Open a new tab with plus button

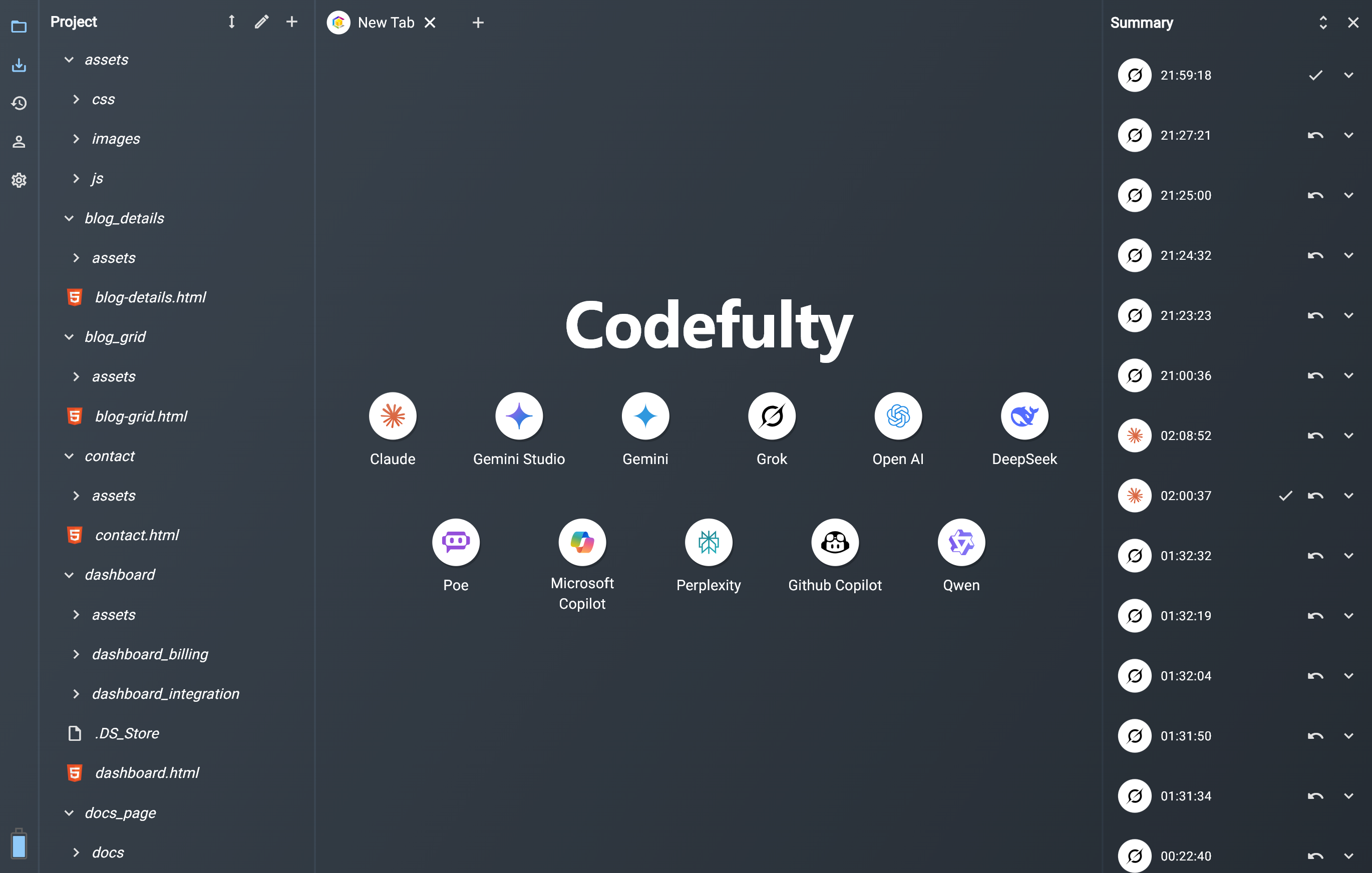coord(478,22)
